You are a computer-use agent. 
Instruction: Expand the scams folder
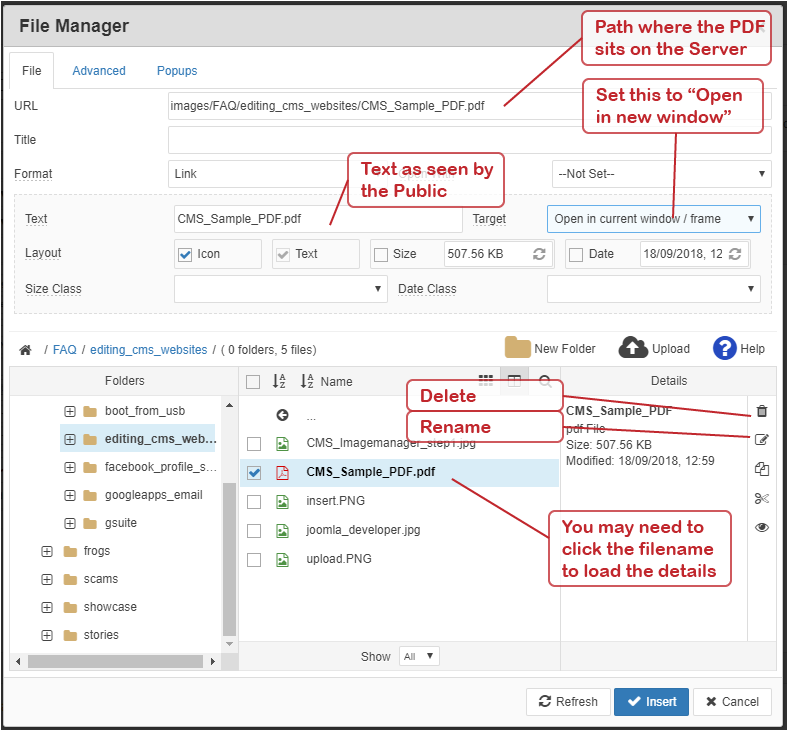[x=47, y=580]
